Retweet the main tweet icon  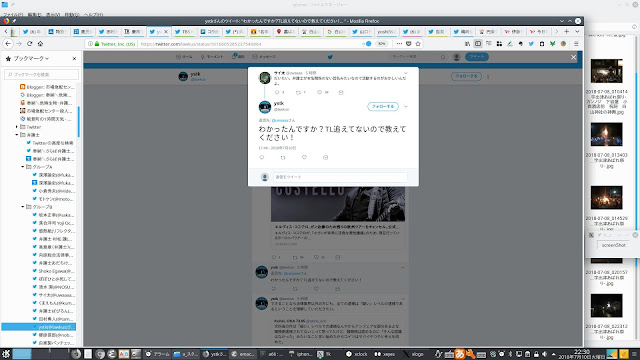point(283,157)
